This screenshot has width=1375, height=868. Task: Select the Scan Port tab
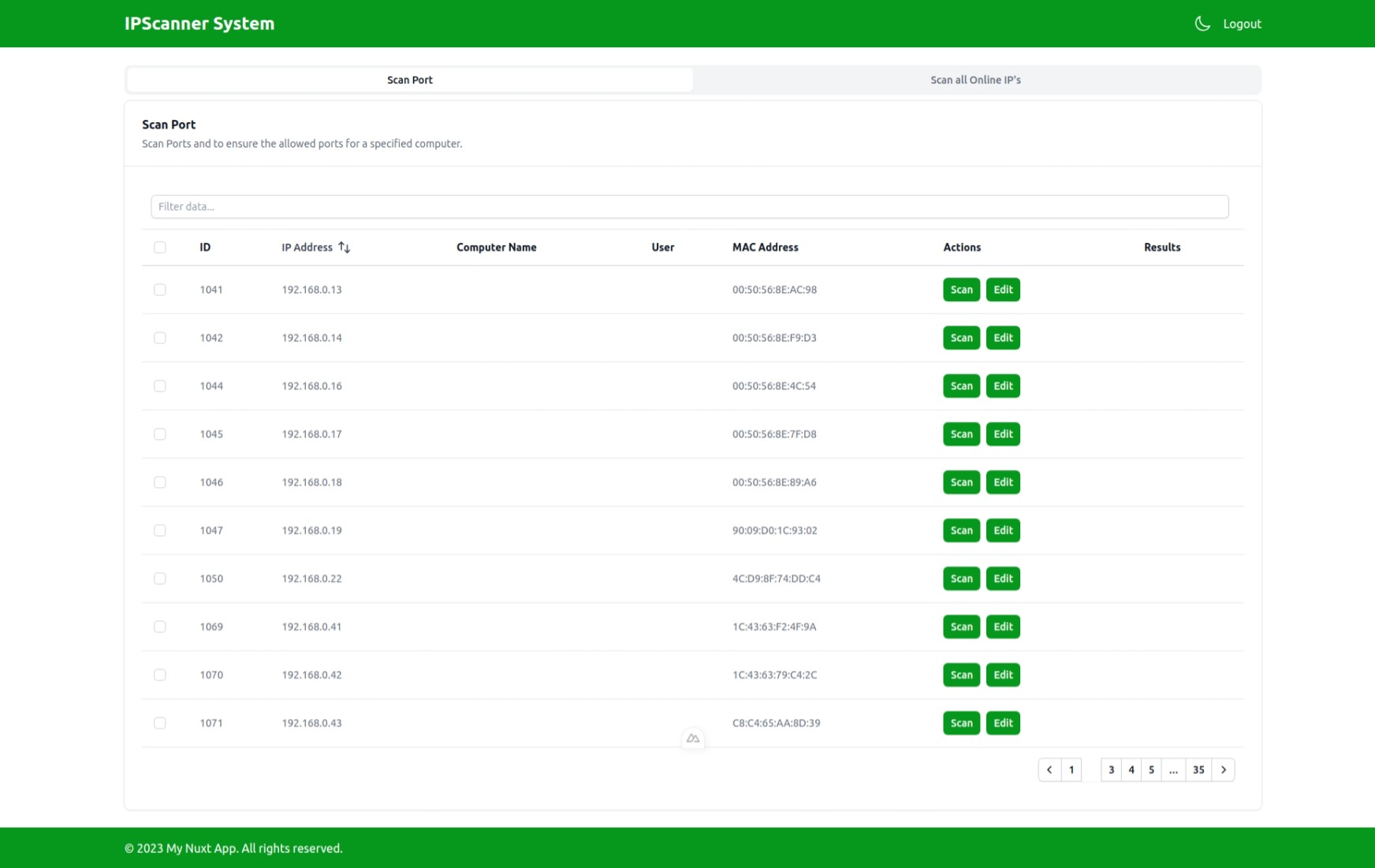(x=409, y=80)
